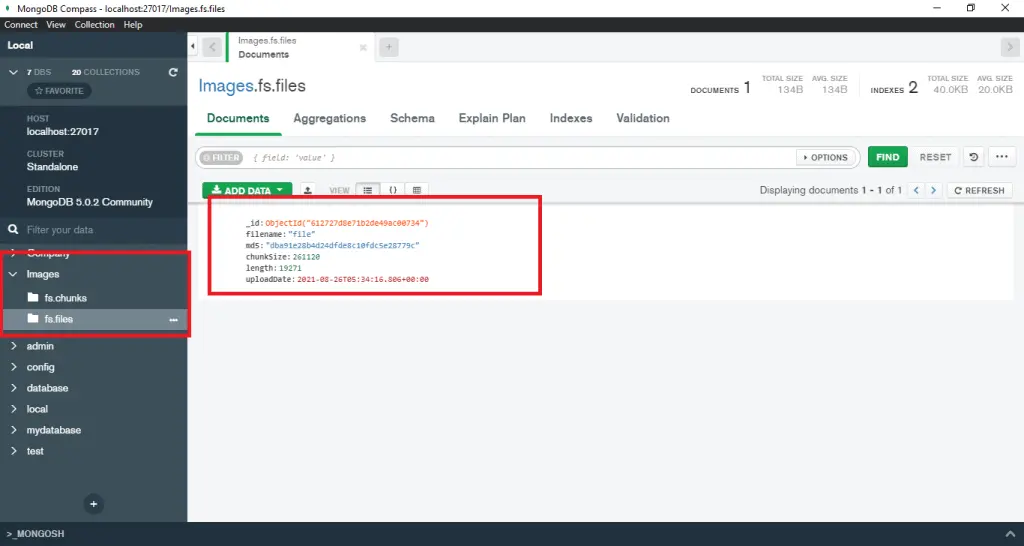This screenshot has height=546, width=1024.
Task: Switch to table view of documents
Action: (417, 190)
